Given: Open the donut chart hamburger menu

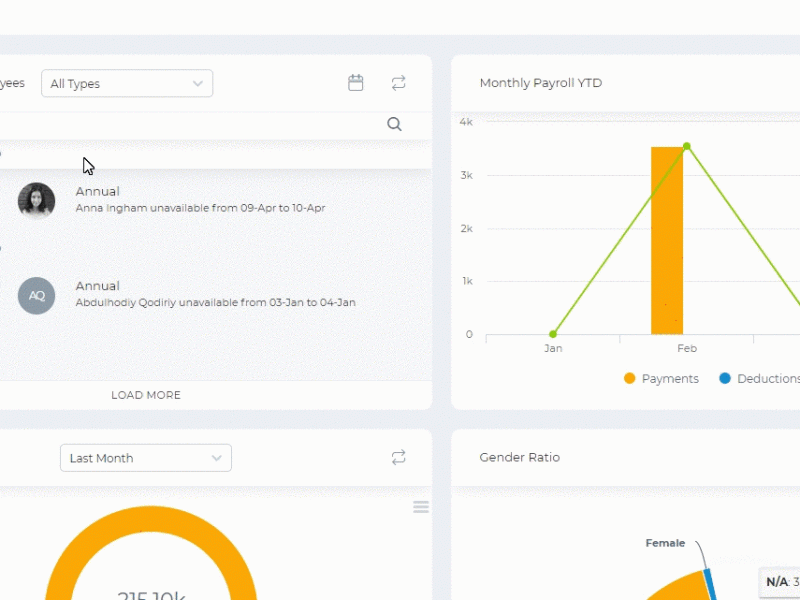Looking at the screenshot, I should [421, 507].
